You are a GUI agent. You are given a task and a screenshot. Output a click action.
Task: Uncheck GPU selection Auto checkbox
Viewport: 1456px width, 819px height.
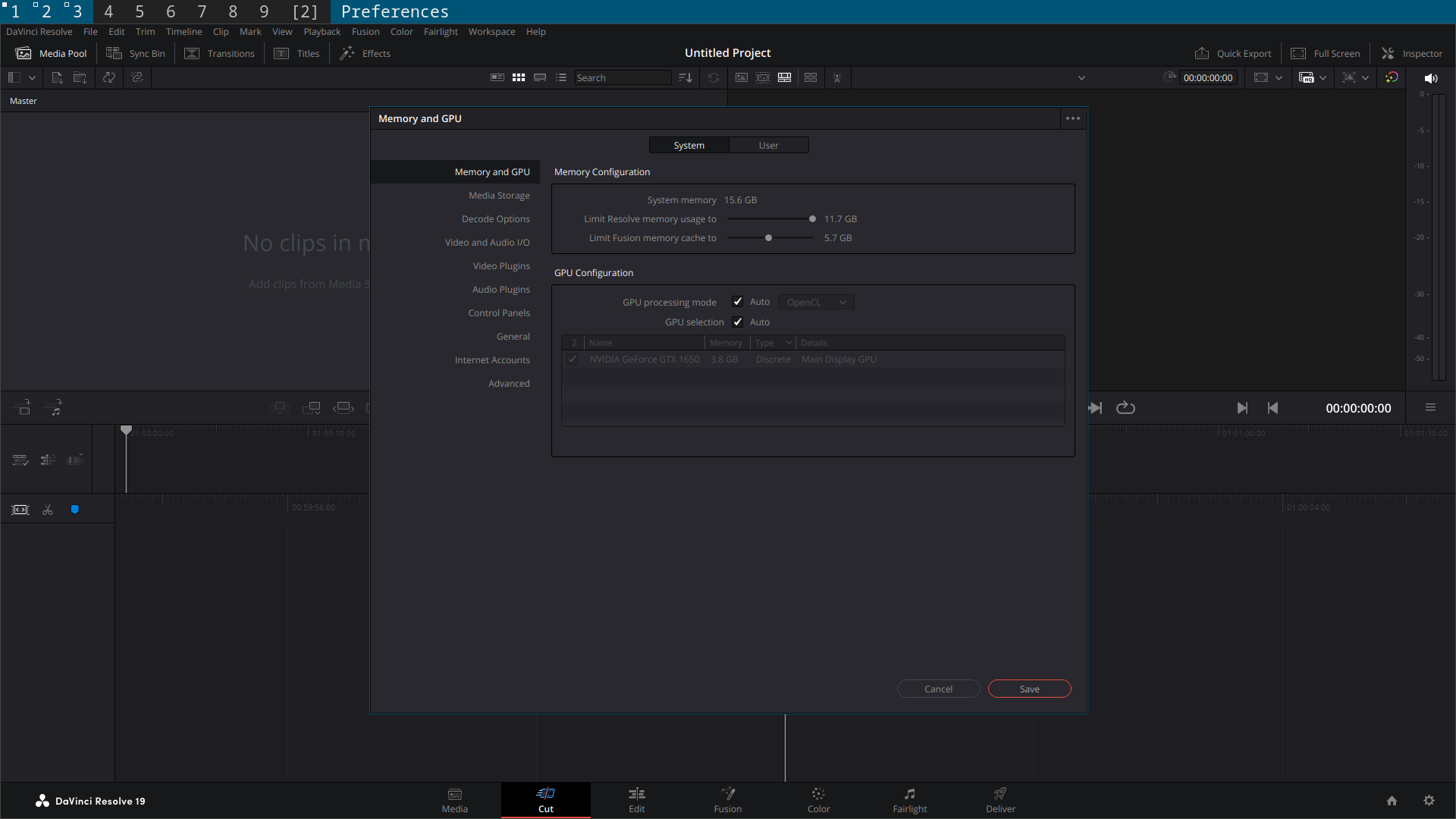tap(737, 322)
